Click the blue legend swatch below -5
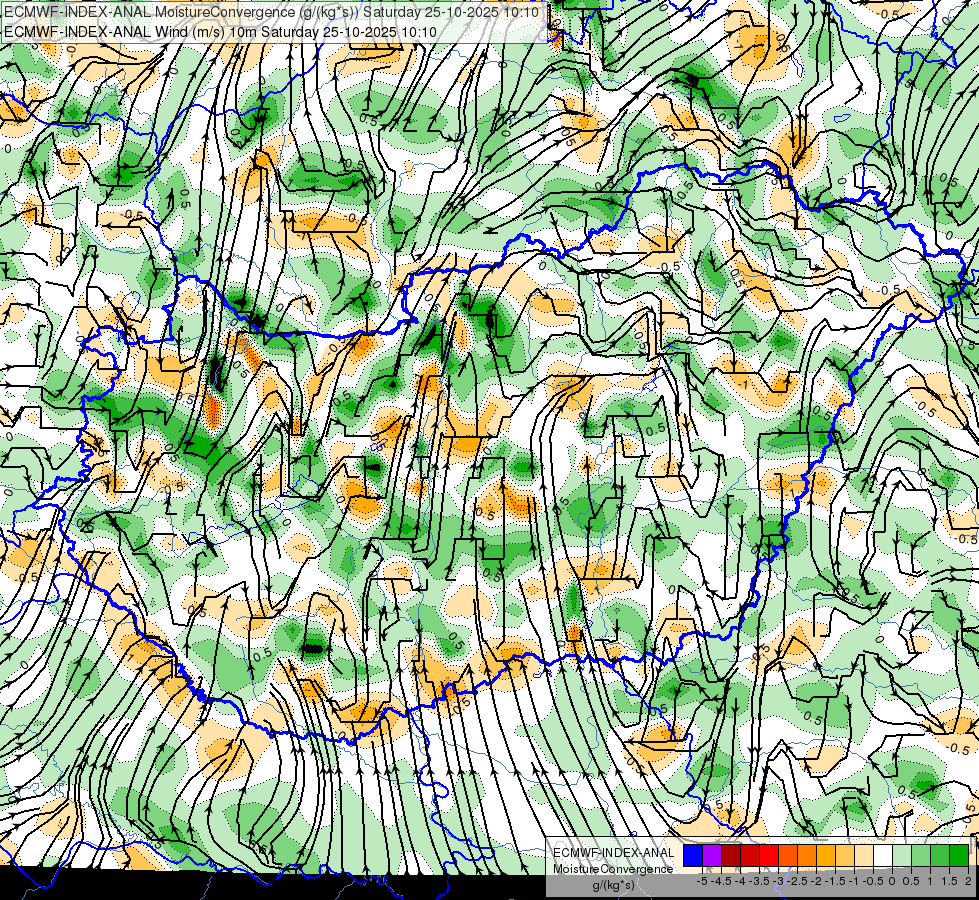The image size is (979, 900). coord(693,856)
